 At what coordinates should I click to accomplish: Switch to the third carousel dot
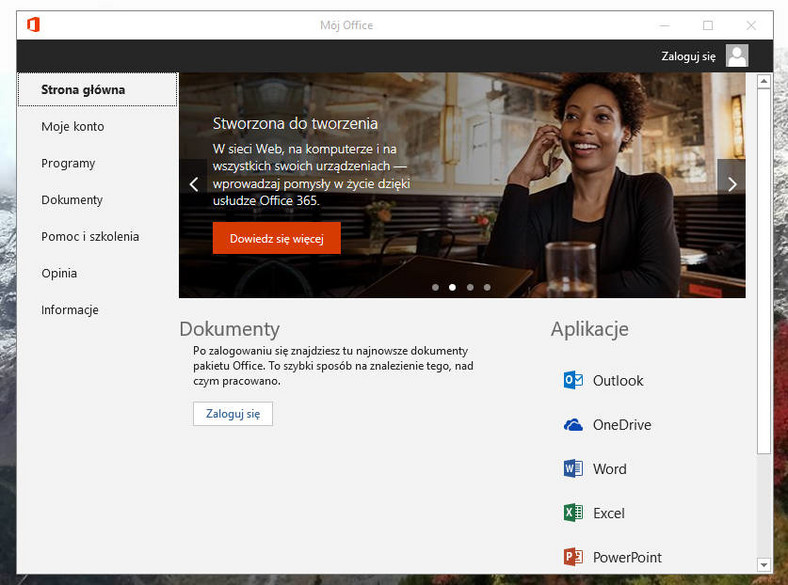470,287
